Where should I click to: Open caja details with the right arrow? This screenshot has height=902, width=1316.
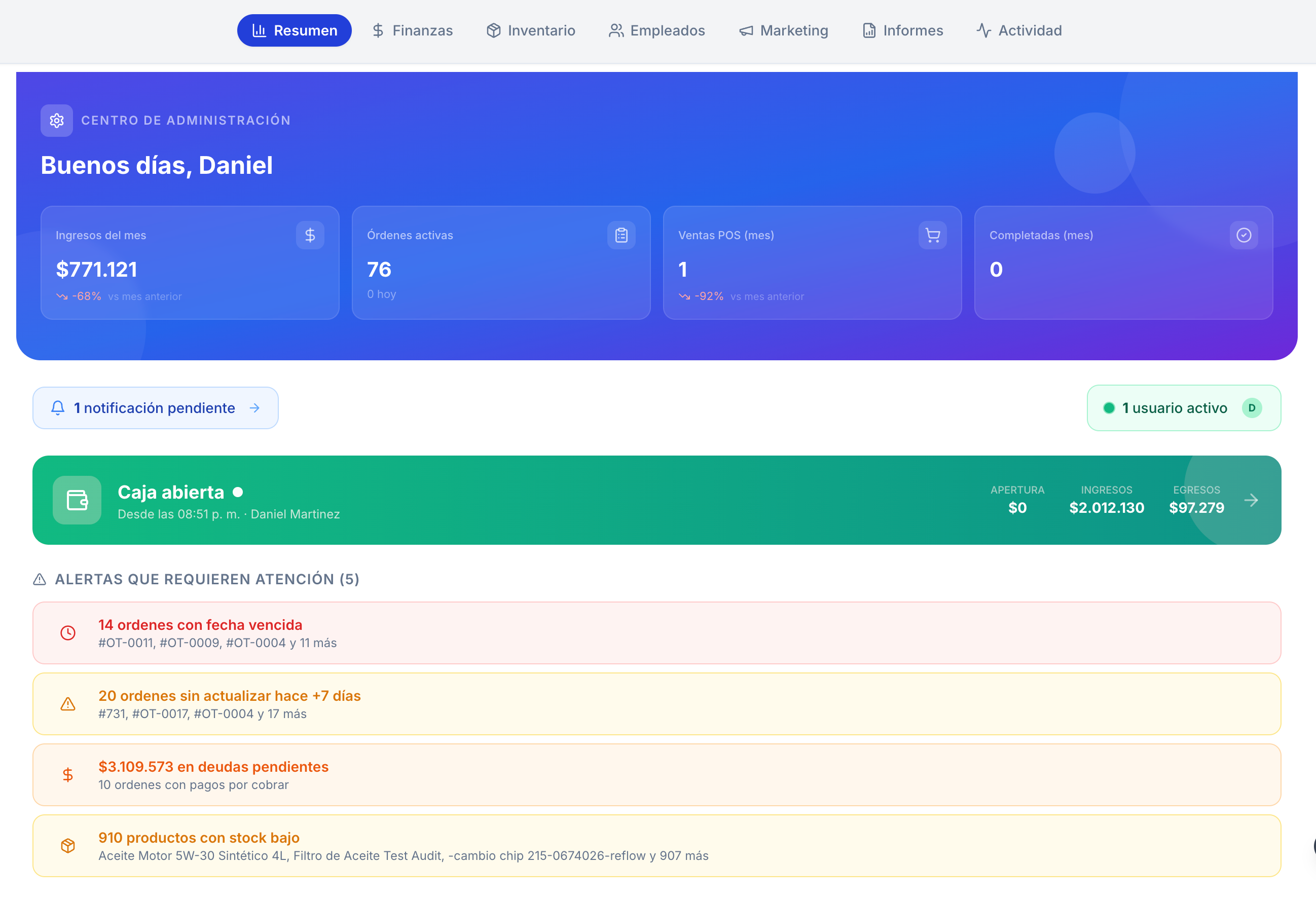1252,500
